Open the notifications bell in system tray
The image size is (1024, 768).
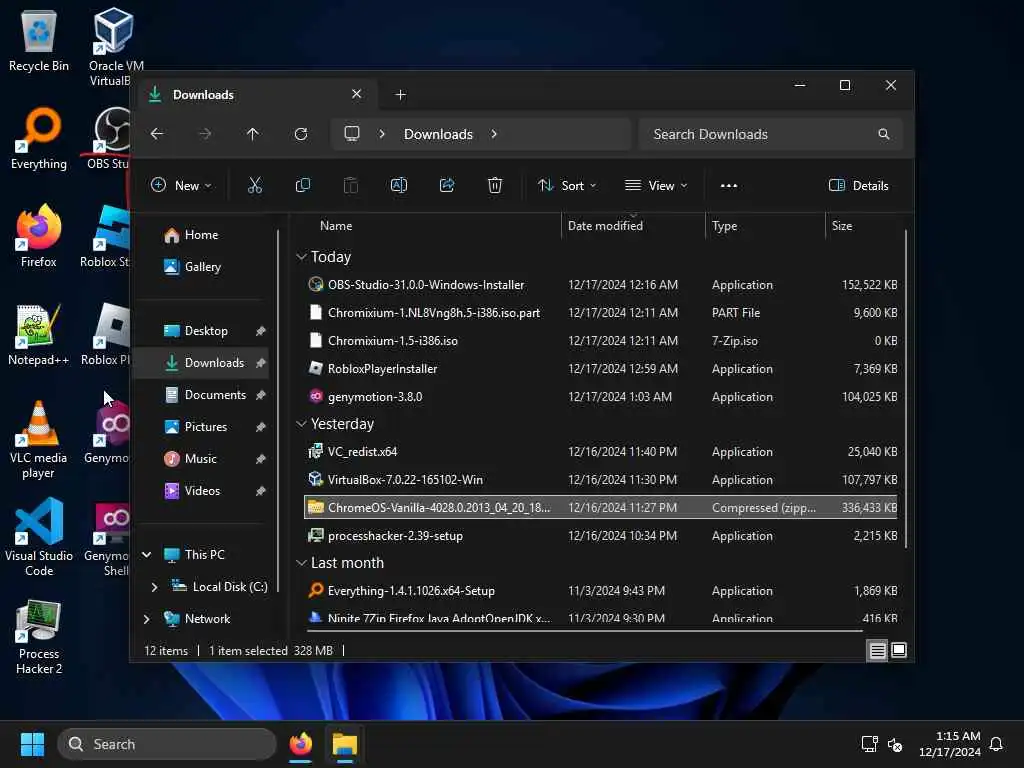997,744
